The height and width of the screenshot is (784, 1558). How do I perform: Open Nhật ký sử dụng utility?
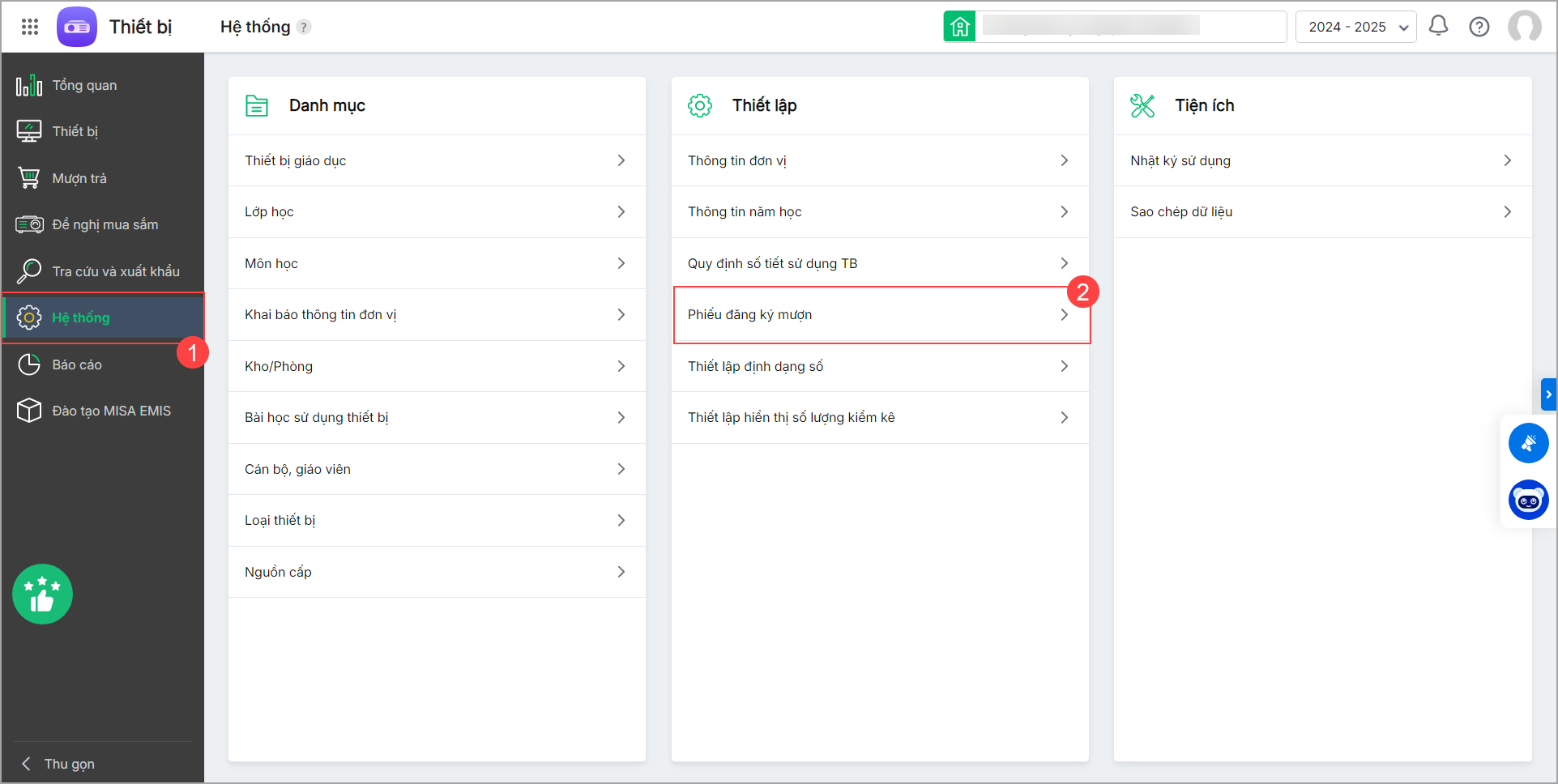coord(1321,160)
